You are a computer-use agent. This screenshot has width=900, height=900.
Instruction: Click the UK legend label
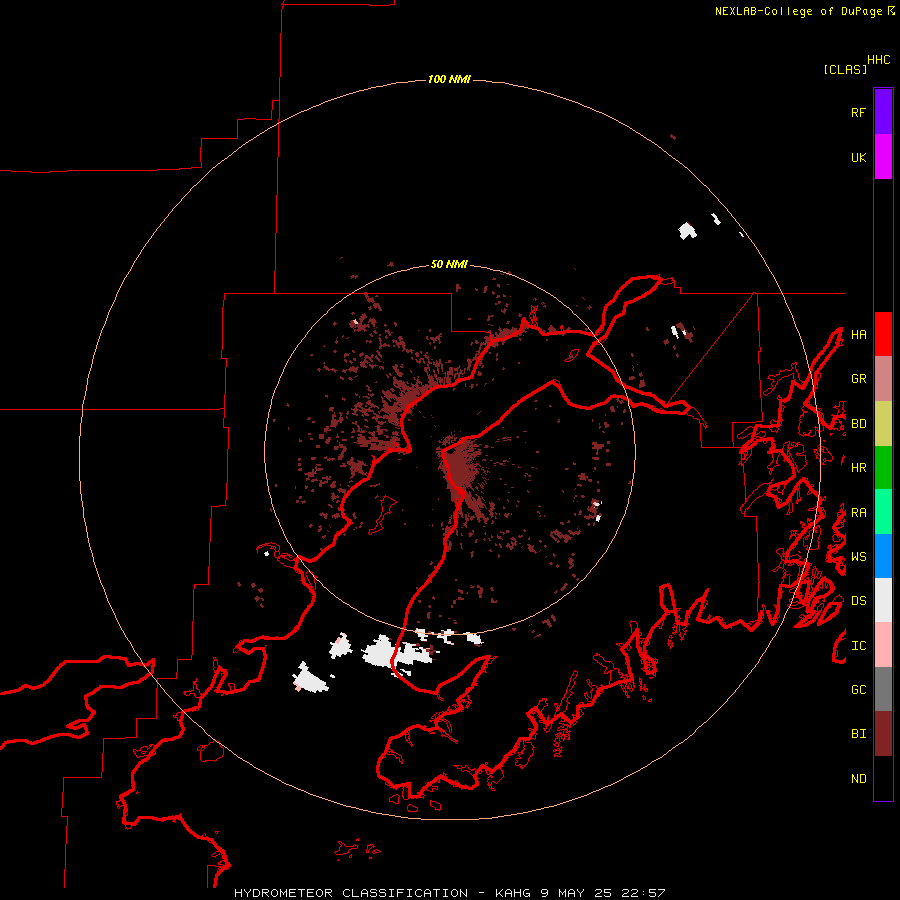pyautogui.click(x=858, y=157)
